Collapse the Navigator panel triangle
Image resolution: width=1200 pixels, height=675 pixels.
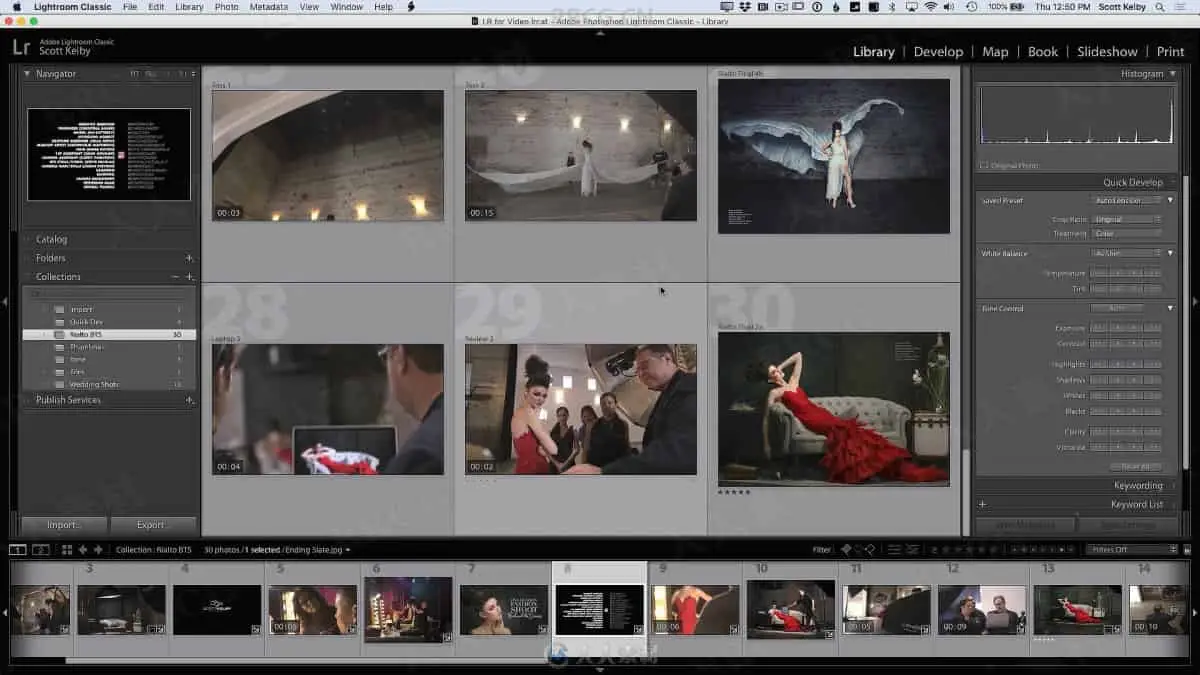(x=27, y=74)
